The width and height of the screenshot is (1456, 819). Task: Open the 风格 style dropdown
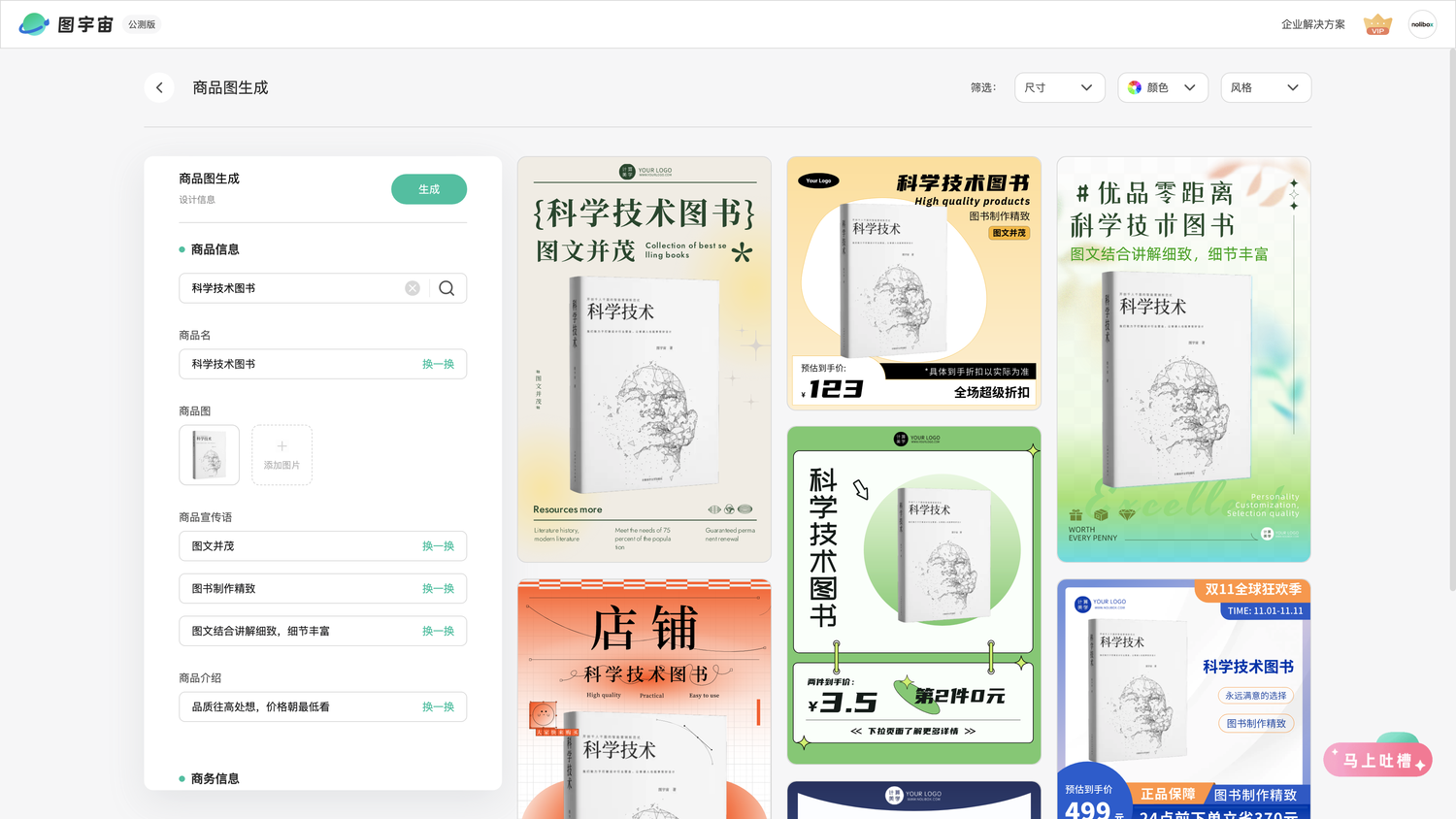pyautogui.click(x=1266, y=87)
